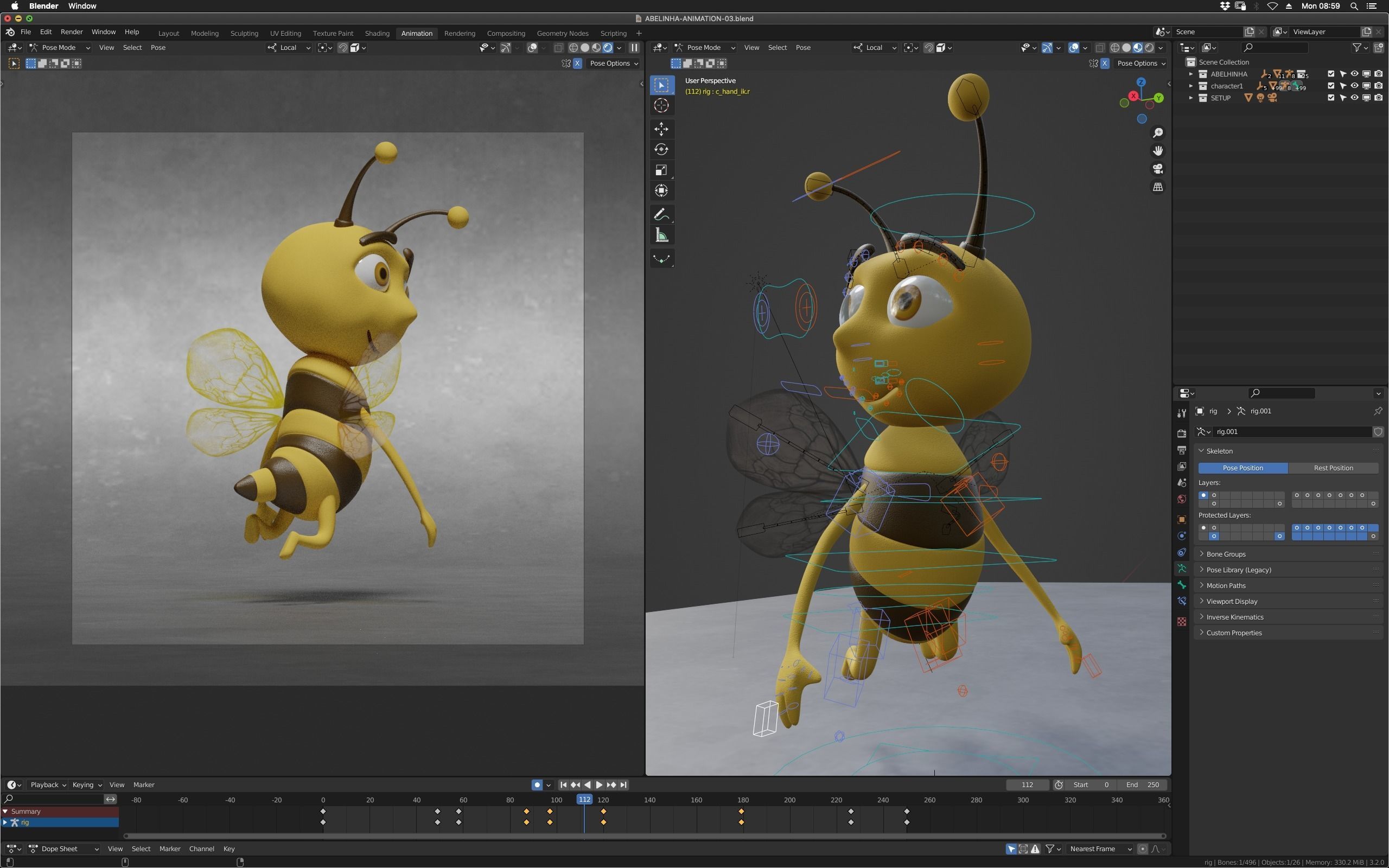1389x868 pixels.
Task: Toggle X-axis mirror in right viewport header
Action: [1104, 63]
